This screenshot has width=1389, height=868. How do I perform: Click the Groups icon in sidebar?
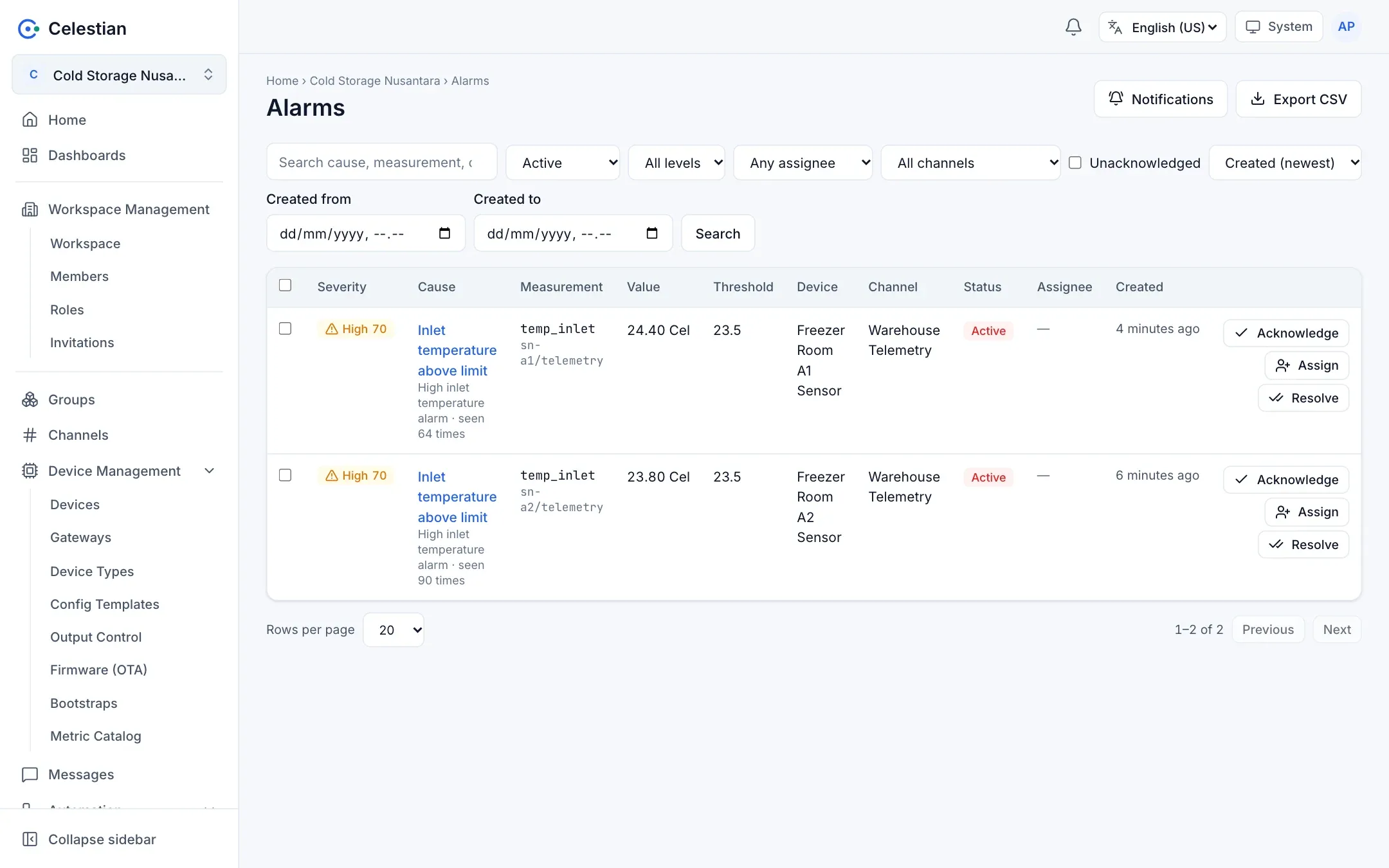(x=30, y=399)
